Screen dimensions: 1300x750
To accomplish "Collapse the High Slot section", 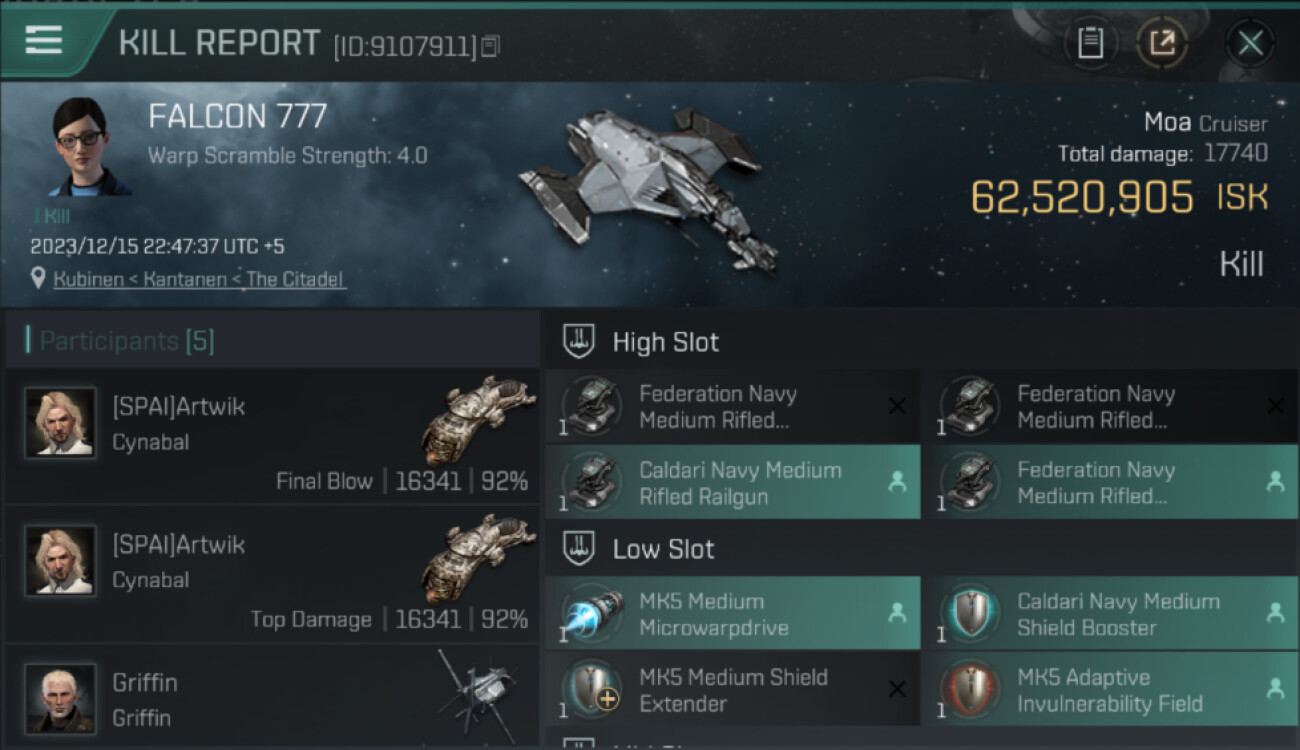I will [578, 342].
